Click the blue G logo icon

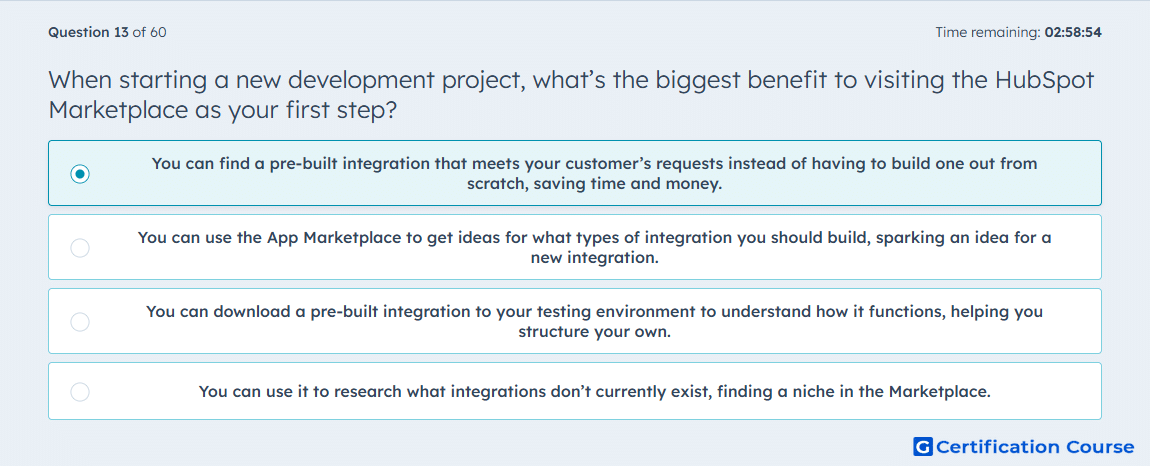click(923, 446)
